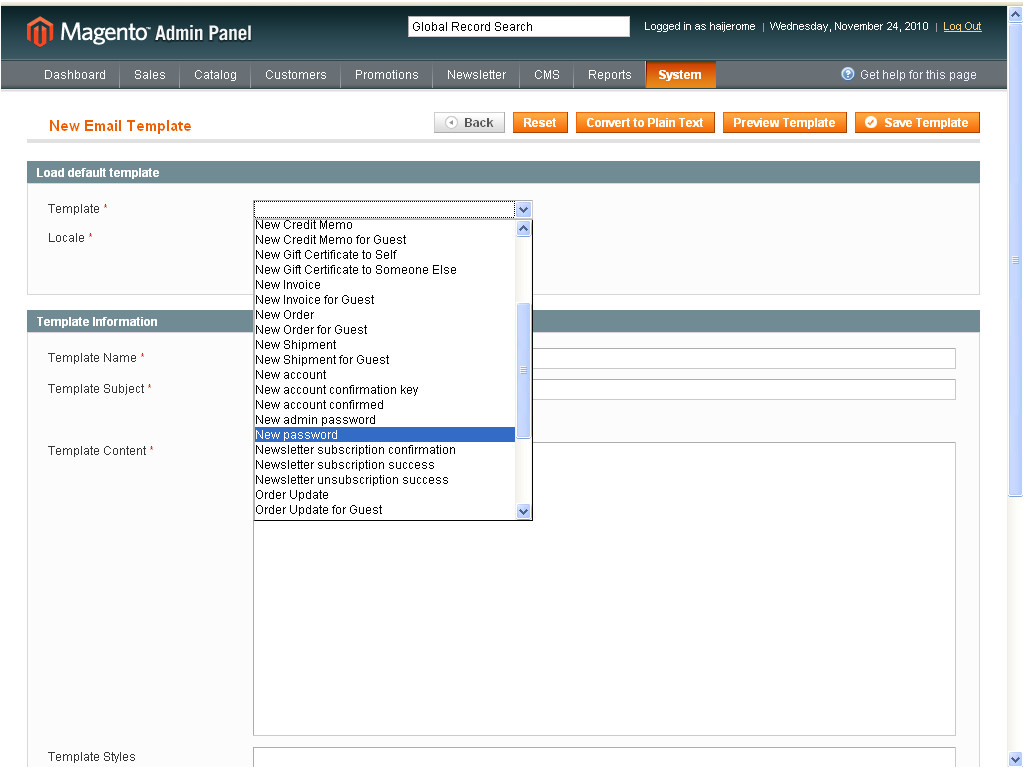This screenshot has height=768, width=1024.
Task: Click the Preview Template button
Action: (784, 123)
